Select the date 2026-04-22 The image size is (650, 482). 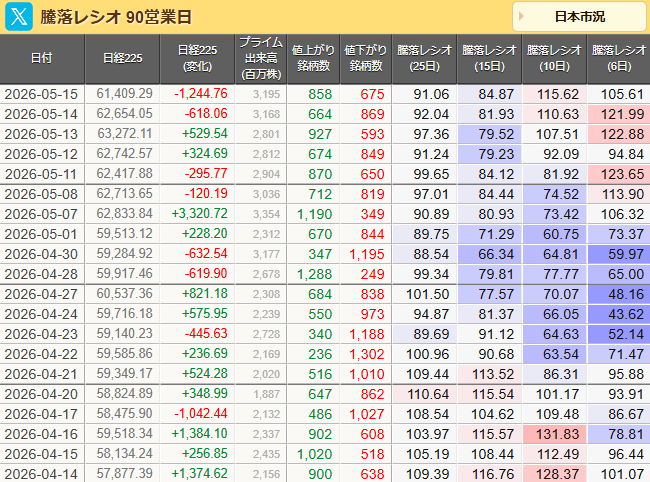click(x=41, y=354)
